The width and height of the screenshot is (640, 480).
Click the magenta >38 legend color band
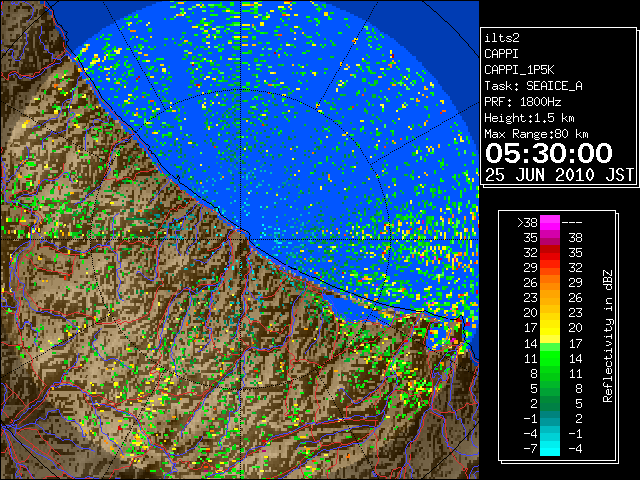(550, 222)
